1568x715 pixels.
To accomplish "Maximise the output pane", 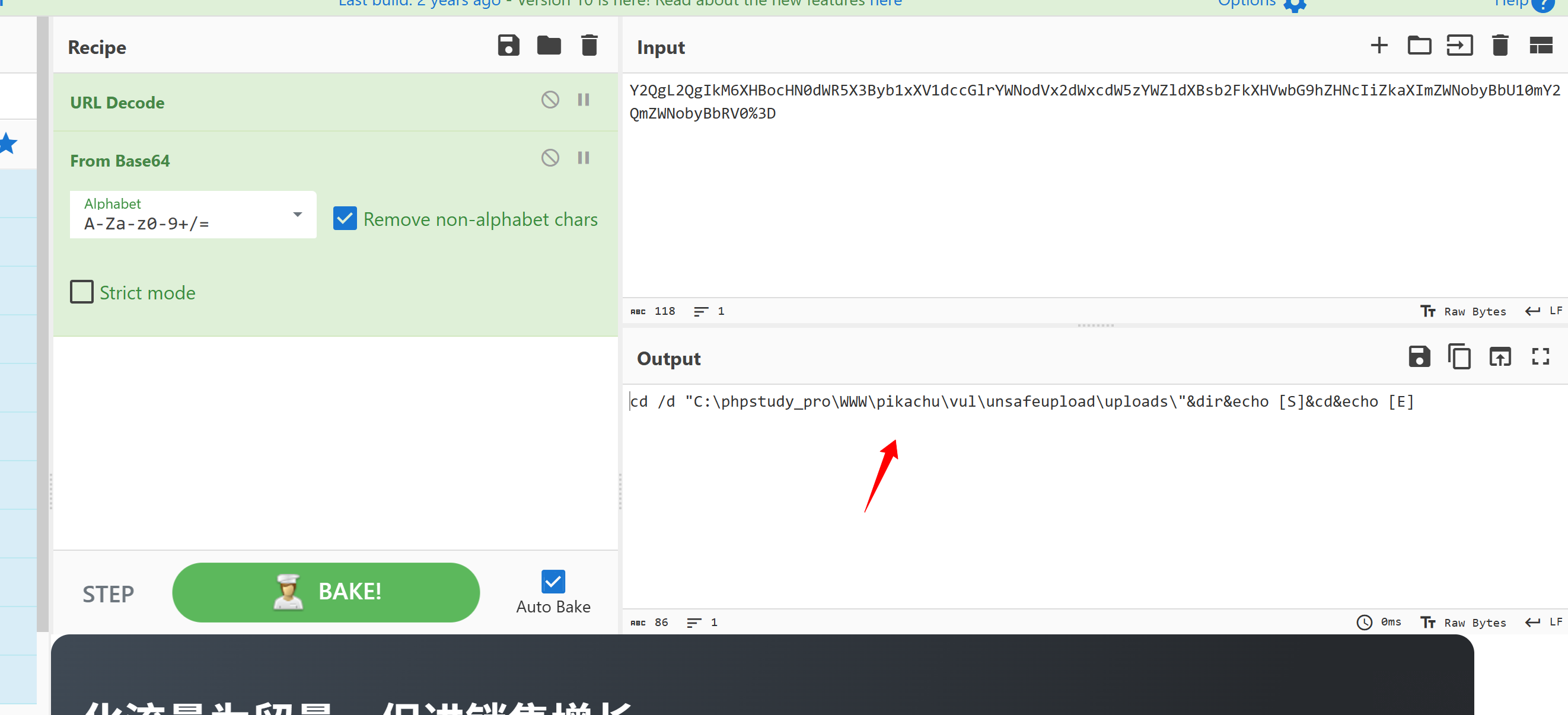I will click(1540, 356).
